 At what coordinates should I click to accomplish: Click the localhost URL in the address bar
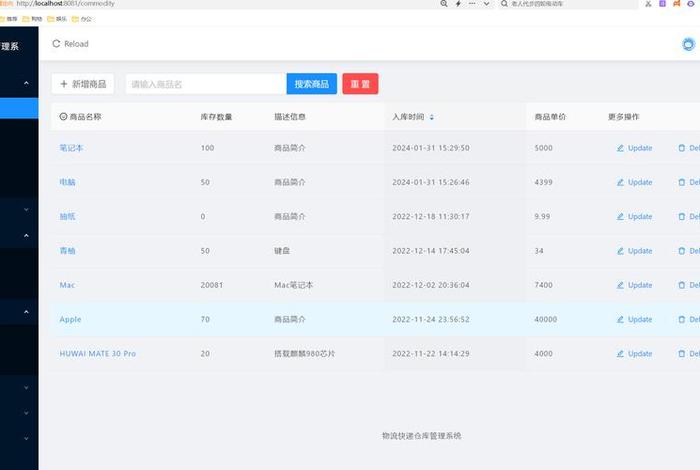[66, 4]
